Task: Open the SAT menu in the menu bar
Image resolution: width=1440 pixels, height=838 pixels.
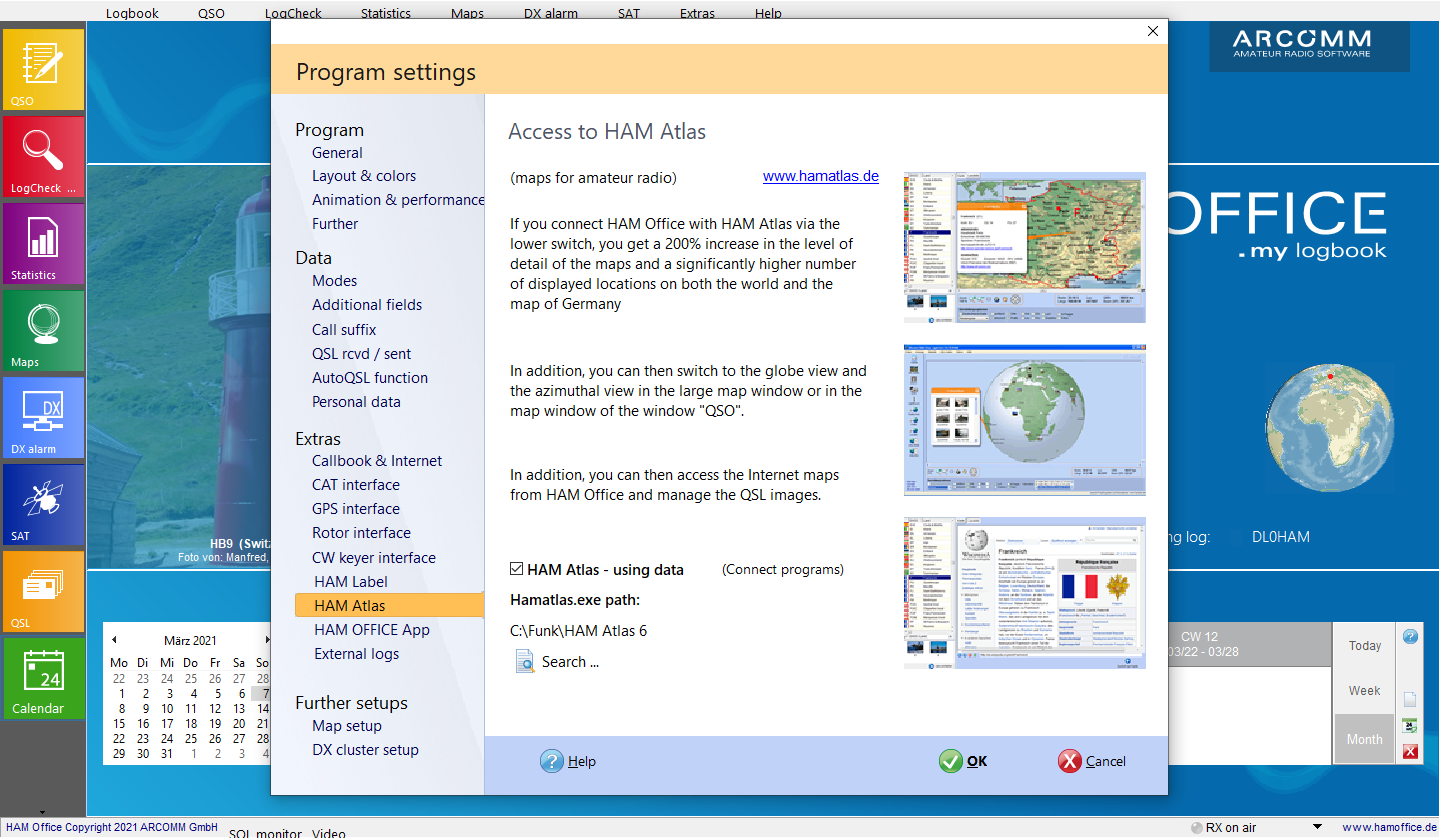Action: [628, 14]
